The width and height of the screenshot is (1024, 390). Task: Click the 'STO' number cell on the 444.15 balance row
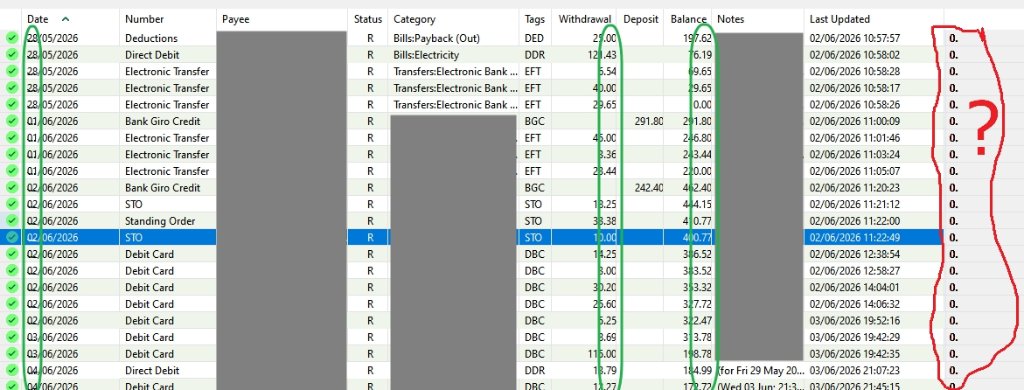(133, 204)
